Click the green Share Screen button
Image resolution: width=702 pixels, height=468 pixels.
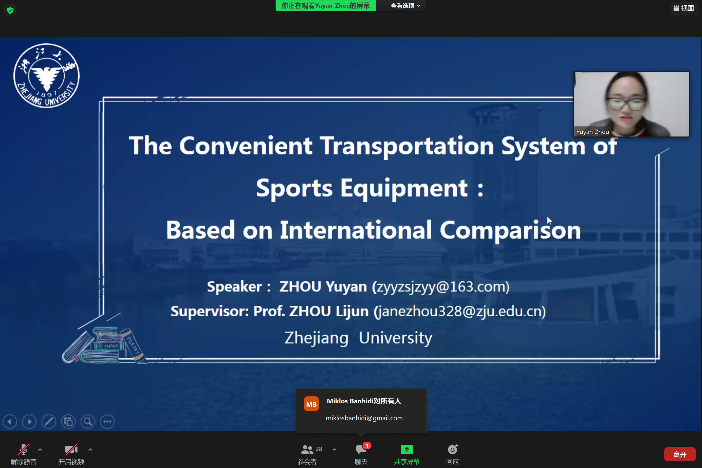point(406,452)
